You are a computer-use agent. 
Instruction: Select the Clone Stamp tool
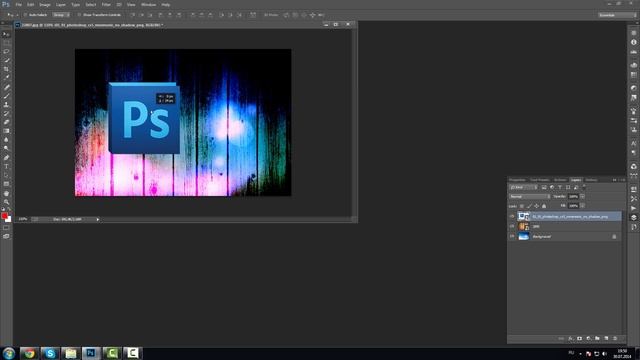[6, 105]
